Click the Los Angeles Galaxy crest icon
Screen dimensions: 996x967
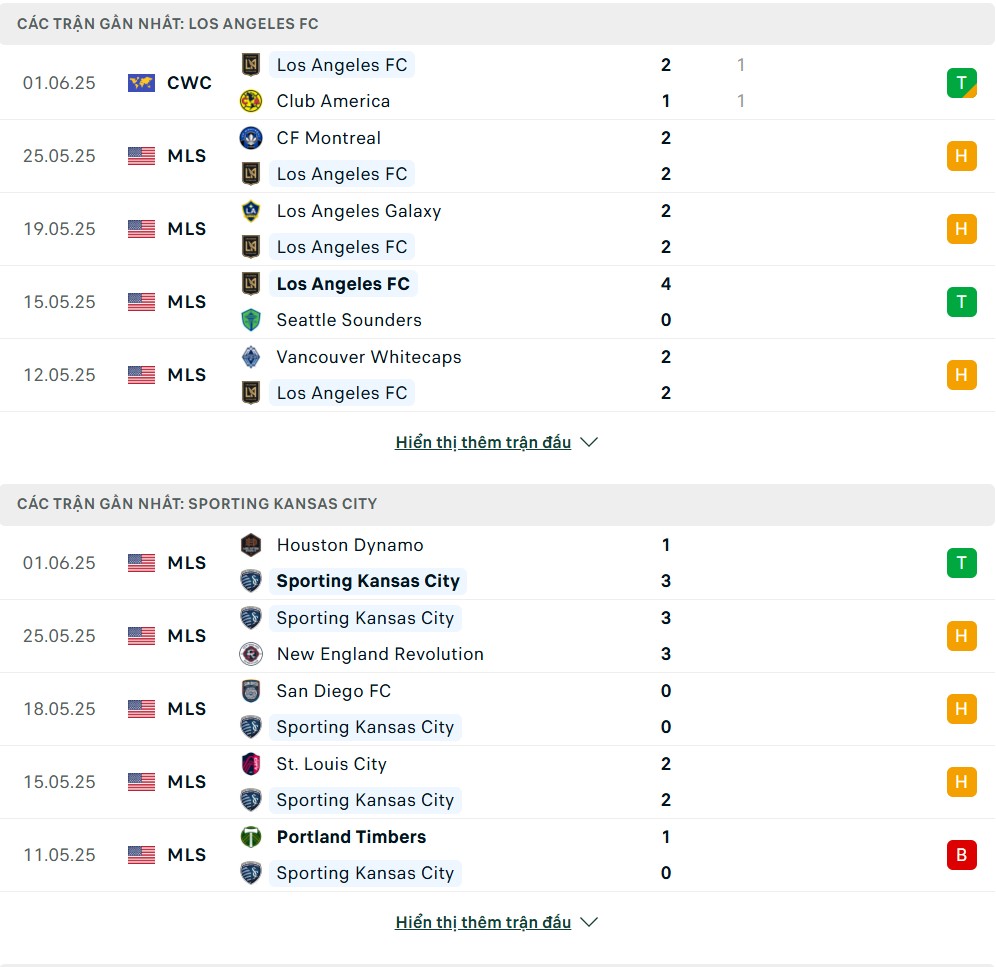pos(251,211)
